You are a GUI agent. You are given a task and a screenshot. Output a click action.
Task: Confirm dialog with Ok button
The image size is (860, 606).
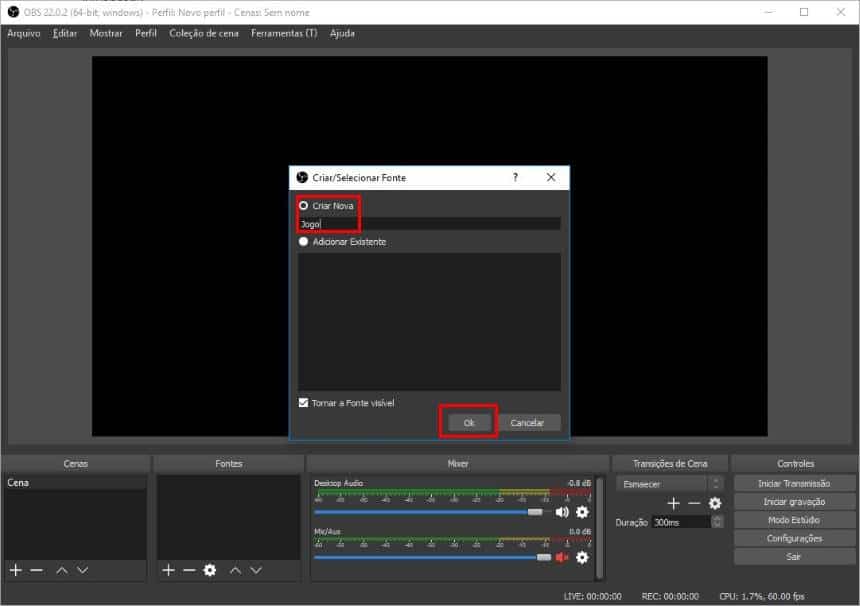pyautogui.click(x=469, y=423)
